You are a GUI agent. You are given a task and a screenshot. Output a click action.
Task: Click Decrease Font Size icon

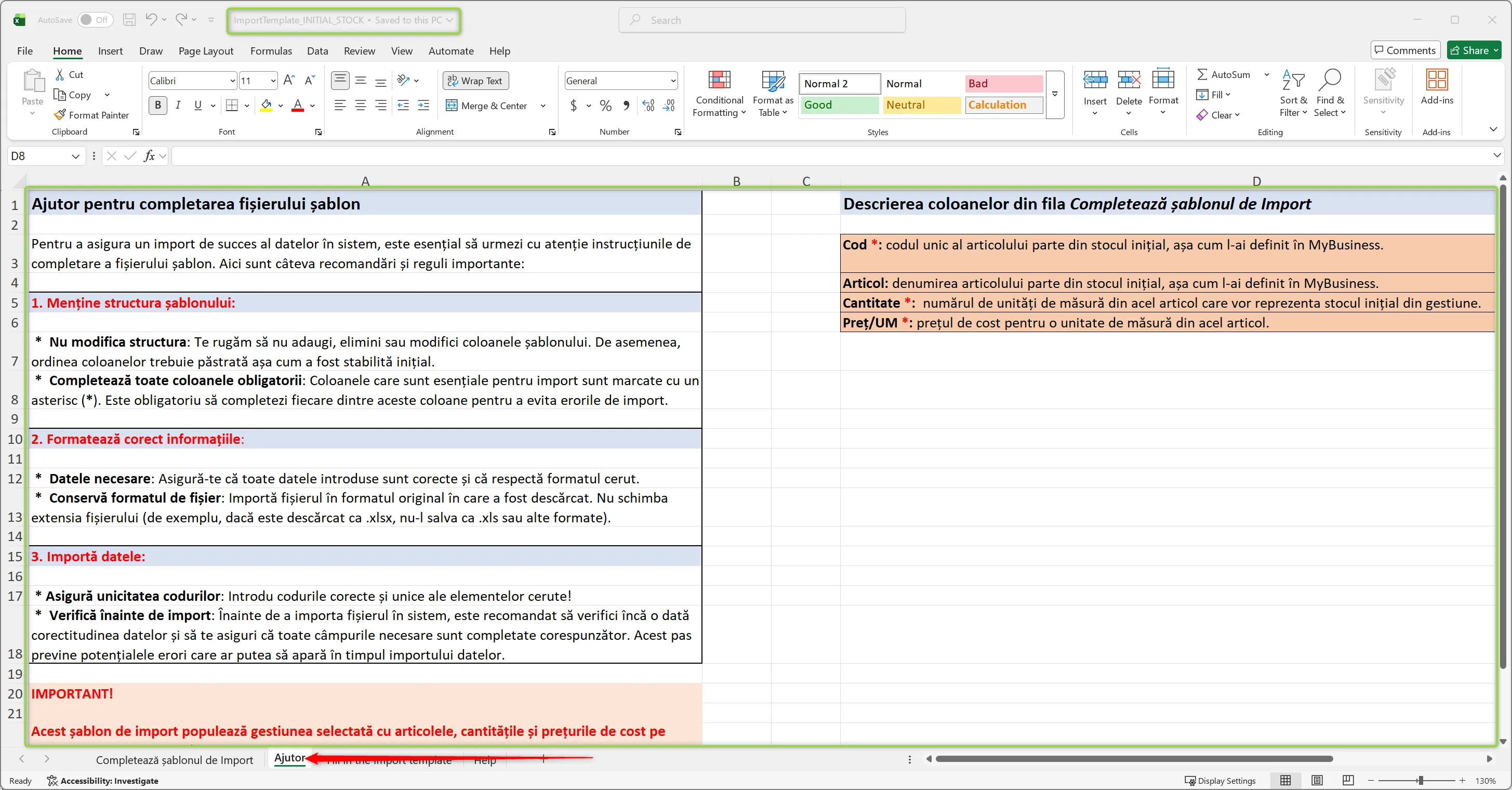coord(309,81)
